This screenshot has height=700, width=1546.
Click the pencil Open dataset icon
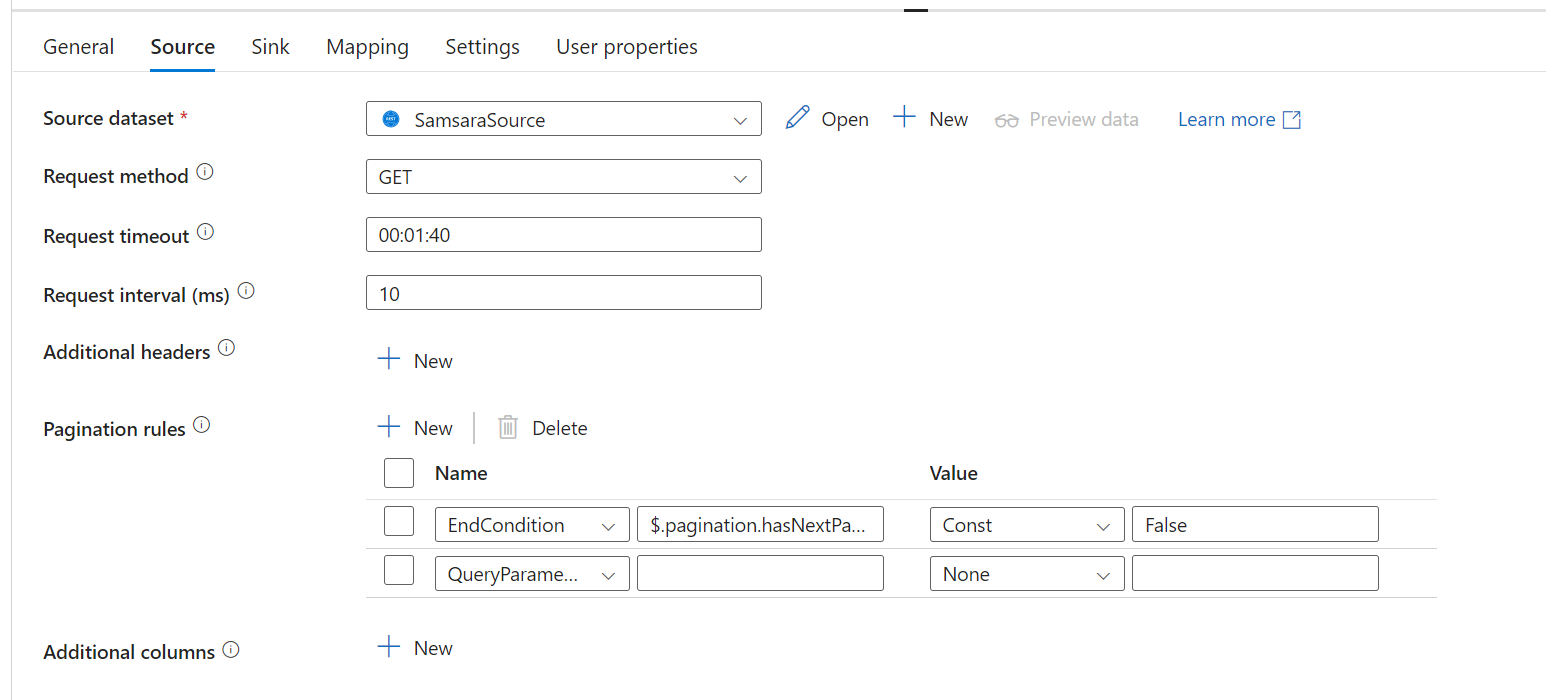(797, 118)
